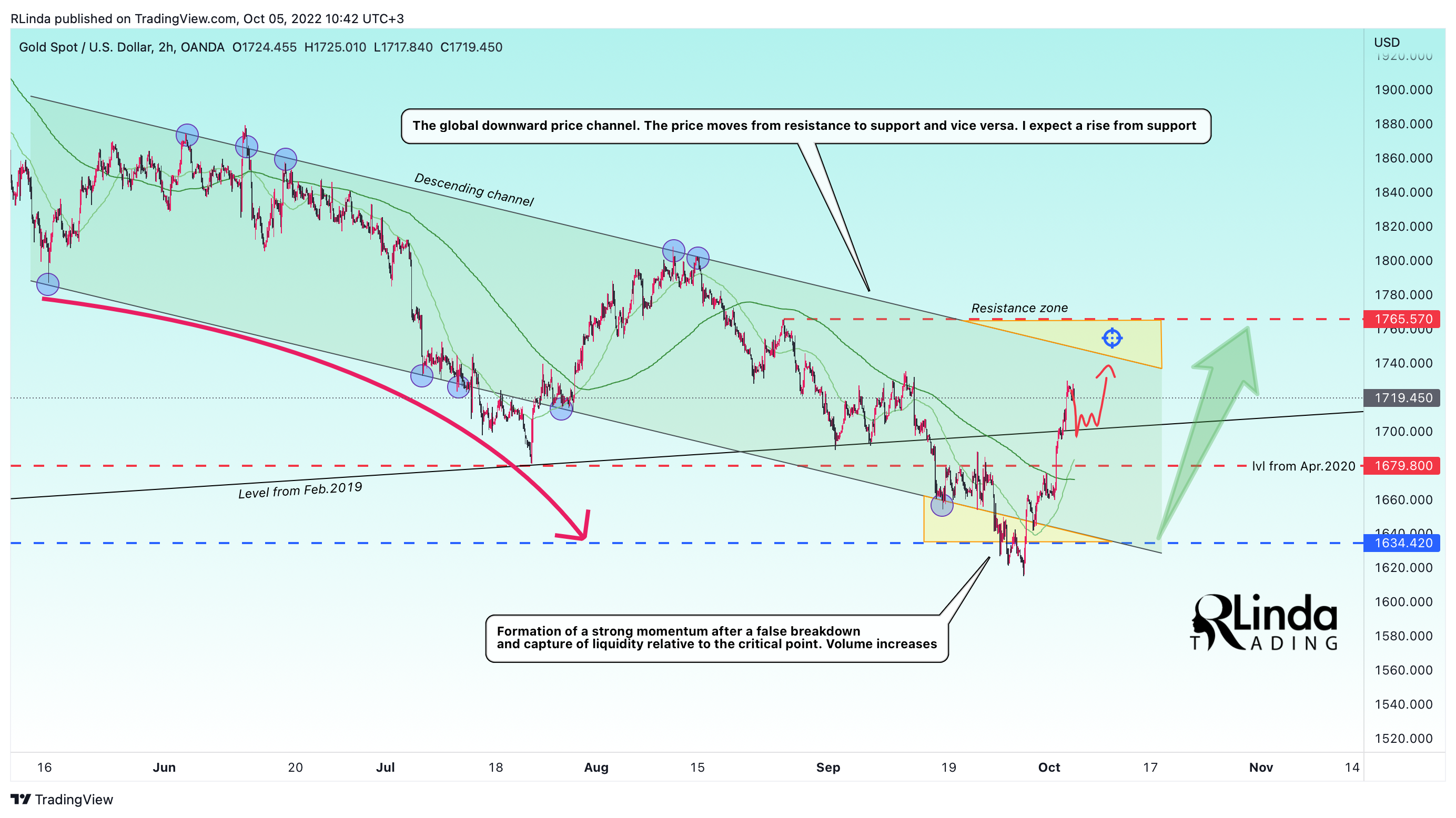The height and width of the screenshot is (818, 1456).
Task: Click the 'Descending channel' text label
Action: [x=473, y=190]
